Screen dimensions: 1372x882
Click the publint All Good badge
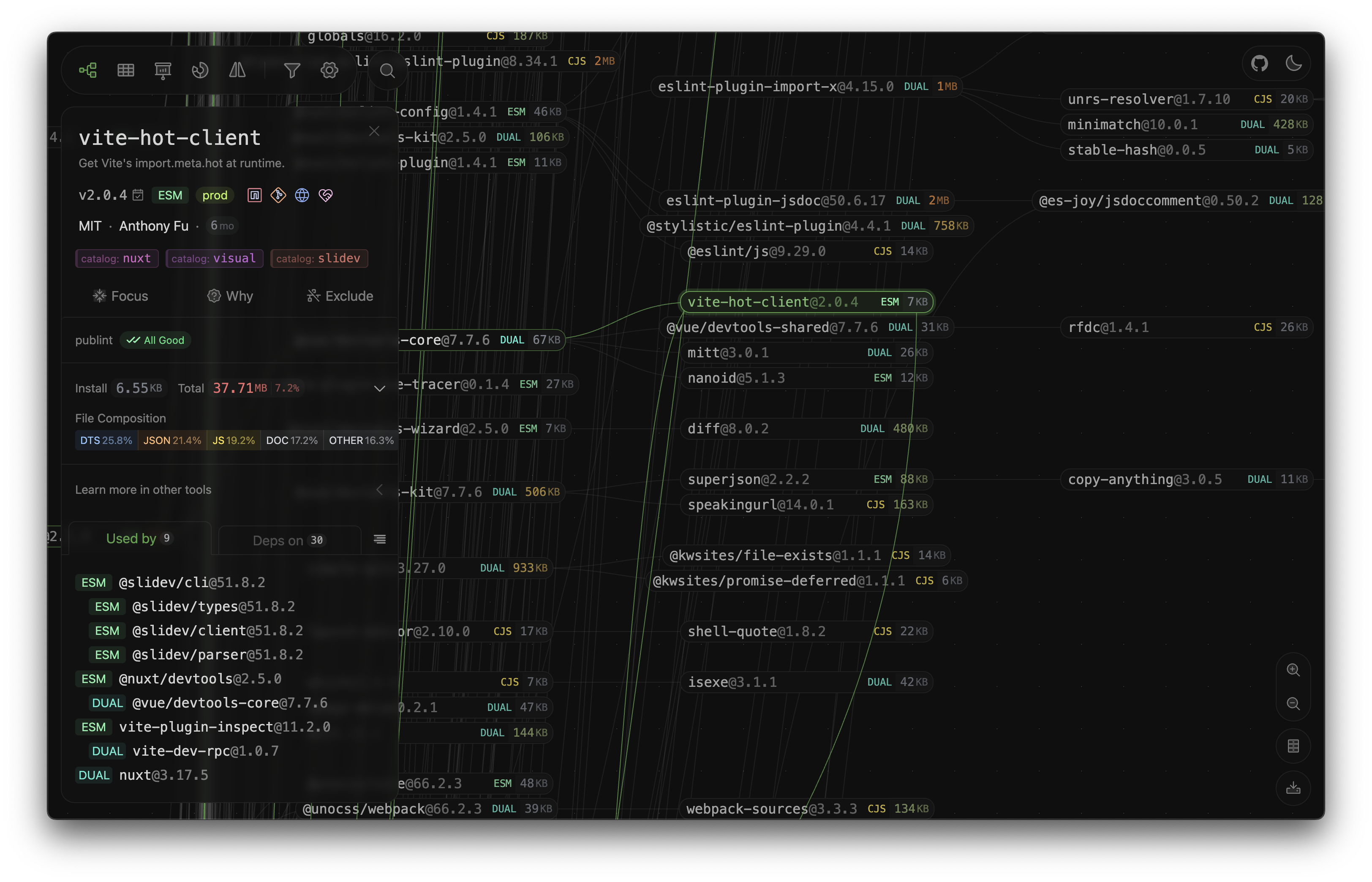point(156,340)
